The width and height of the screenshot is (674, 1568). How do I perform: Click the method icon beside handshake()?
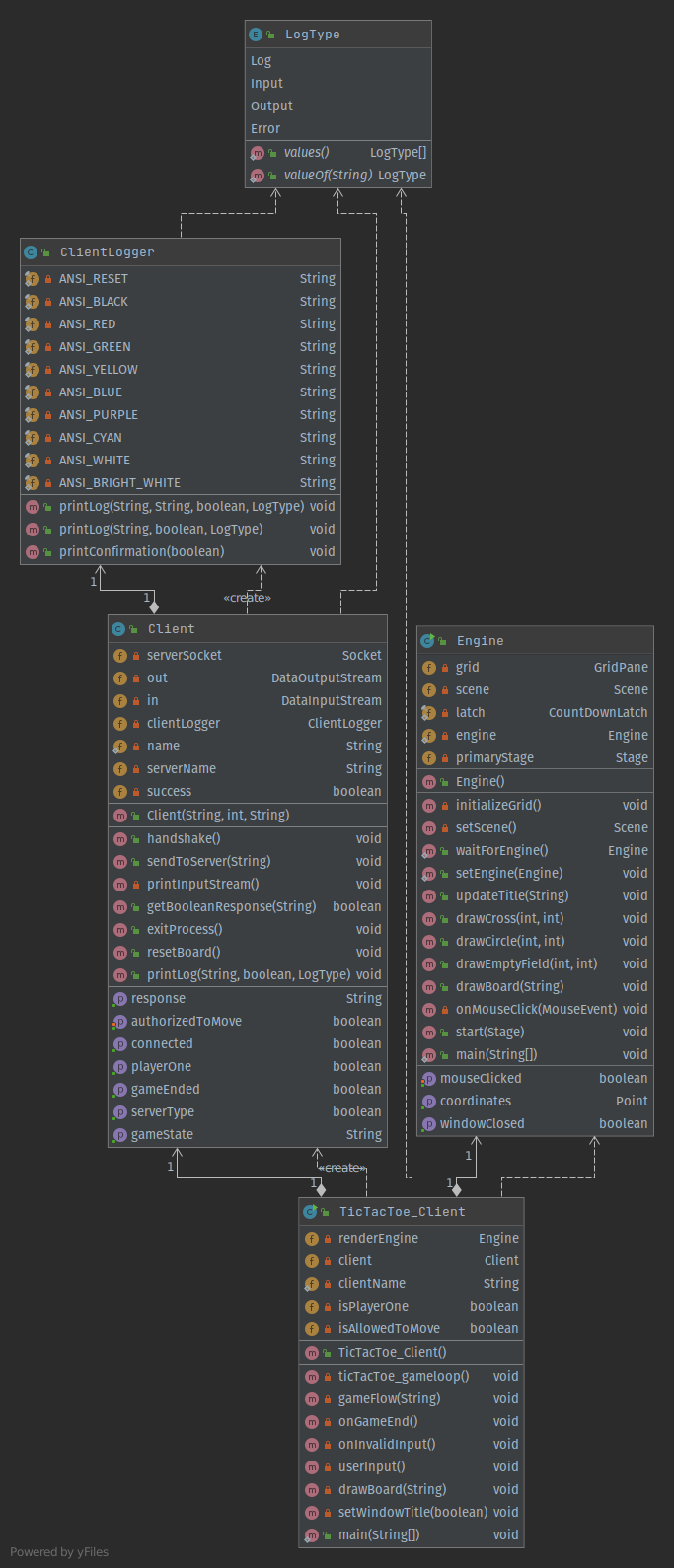click(x=120, y=839)
